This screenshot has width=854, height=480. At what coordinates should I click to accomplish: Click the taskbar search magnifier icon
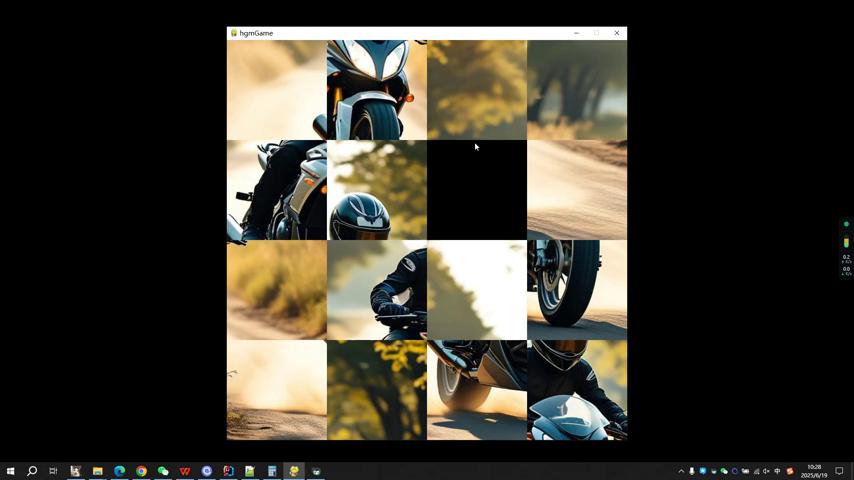point(32,471)
